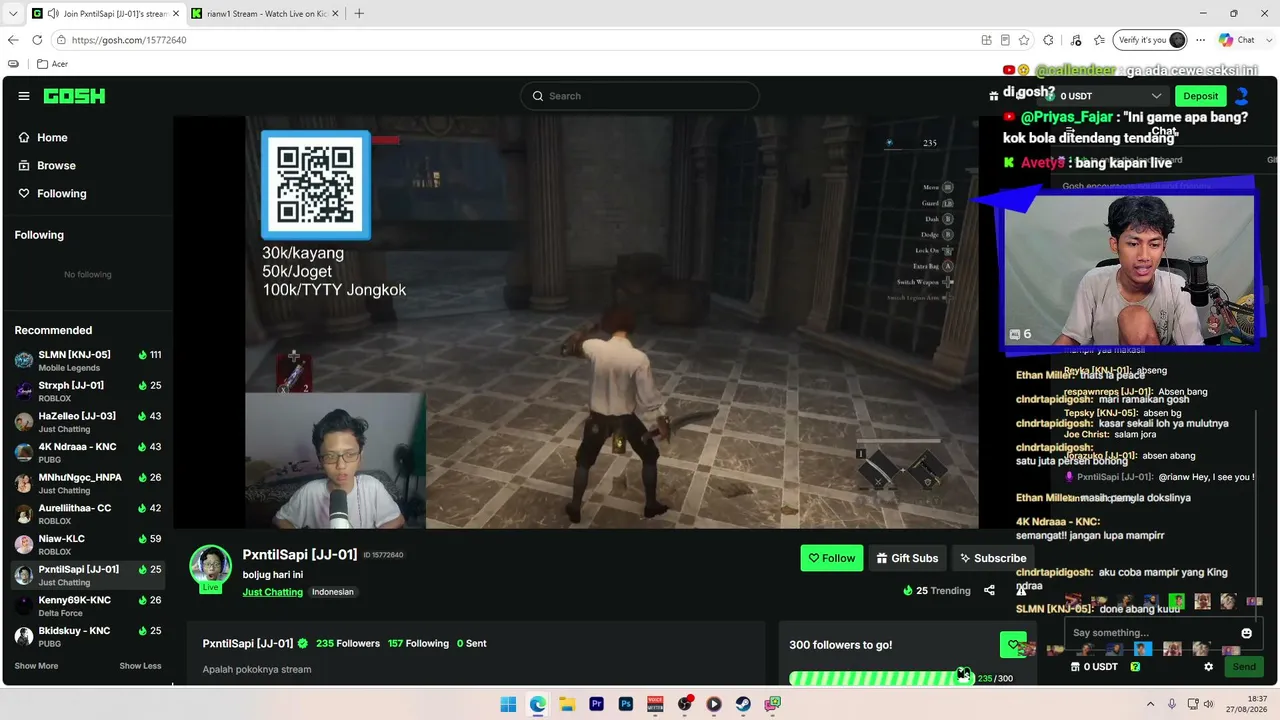Click PxntilSapi streamer avatar
This screenshot has height=720, width=1280.
[x=210, y=566]
